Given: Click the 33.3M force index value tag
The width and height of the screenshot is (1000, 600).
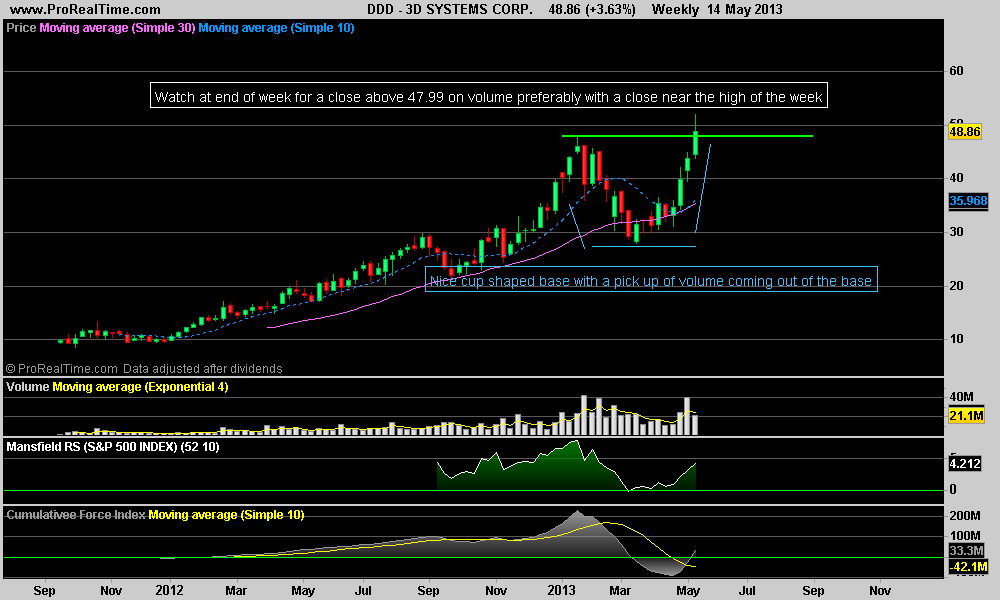Looking at the screenshot, I should point(966,550).
